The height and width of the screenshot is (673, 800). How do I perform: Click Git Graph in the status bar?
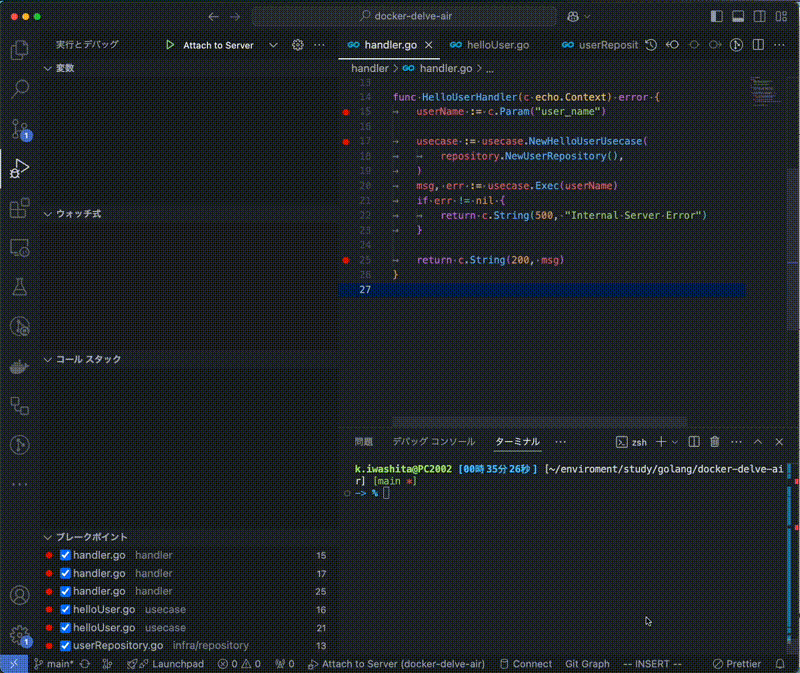tap(587, 664)
